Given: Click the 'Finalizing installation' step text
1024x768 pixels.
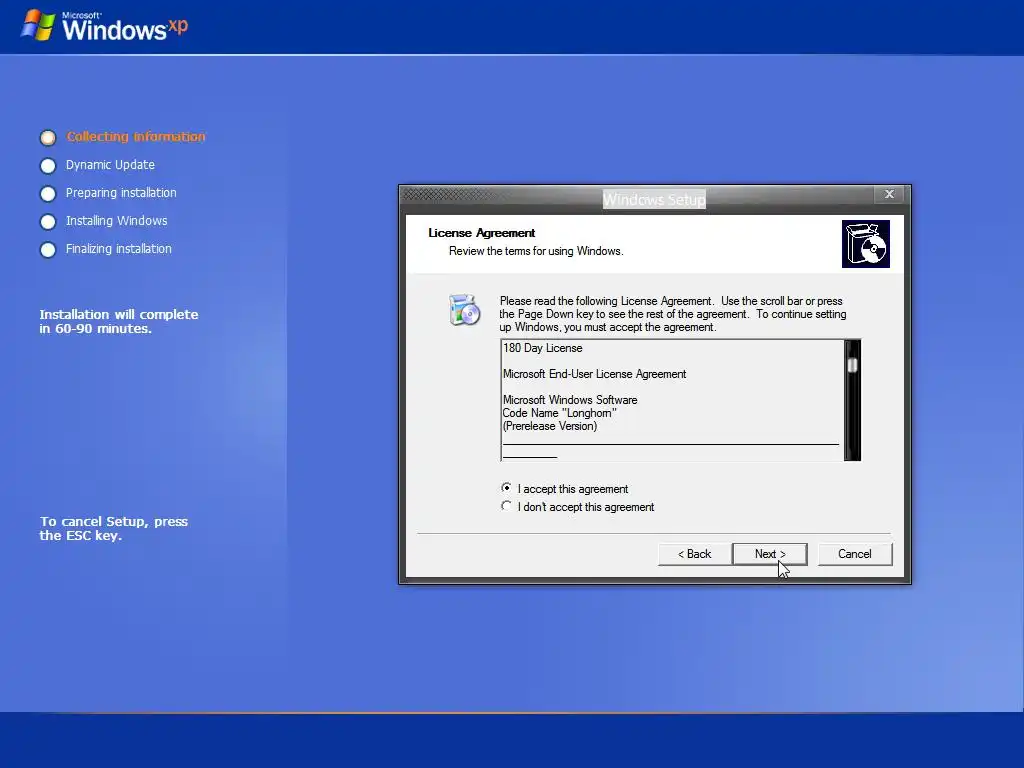Looking at the screenshot, I should point(118,249).
